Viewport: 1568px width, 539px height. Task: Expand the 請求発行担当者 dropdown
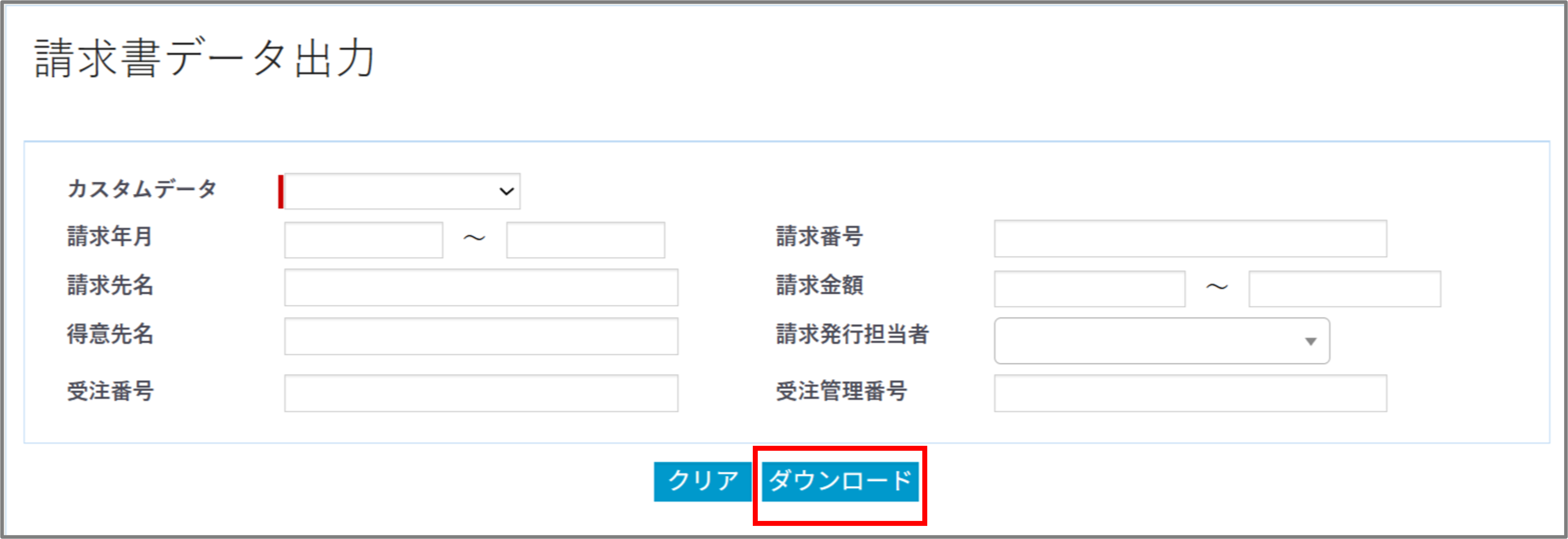[1161, 341]
